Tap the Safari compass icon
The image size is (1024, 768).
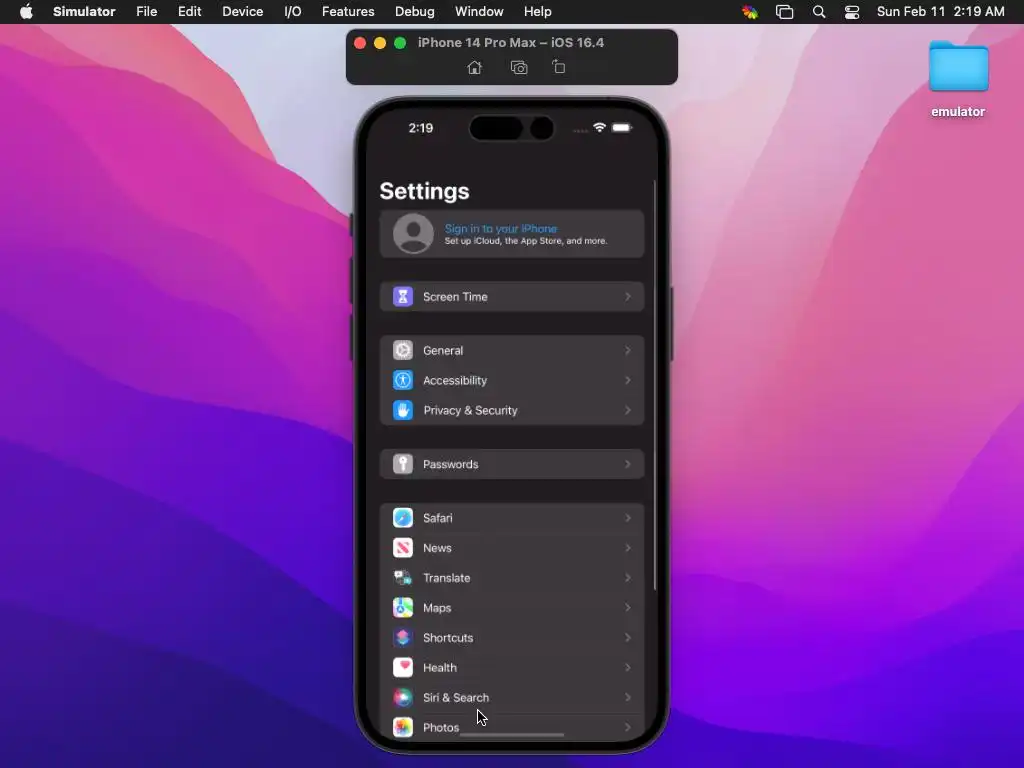(x=403, y=518)
